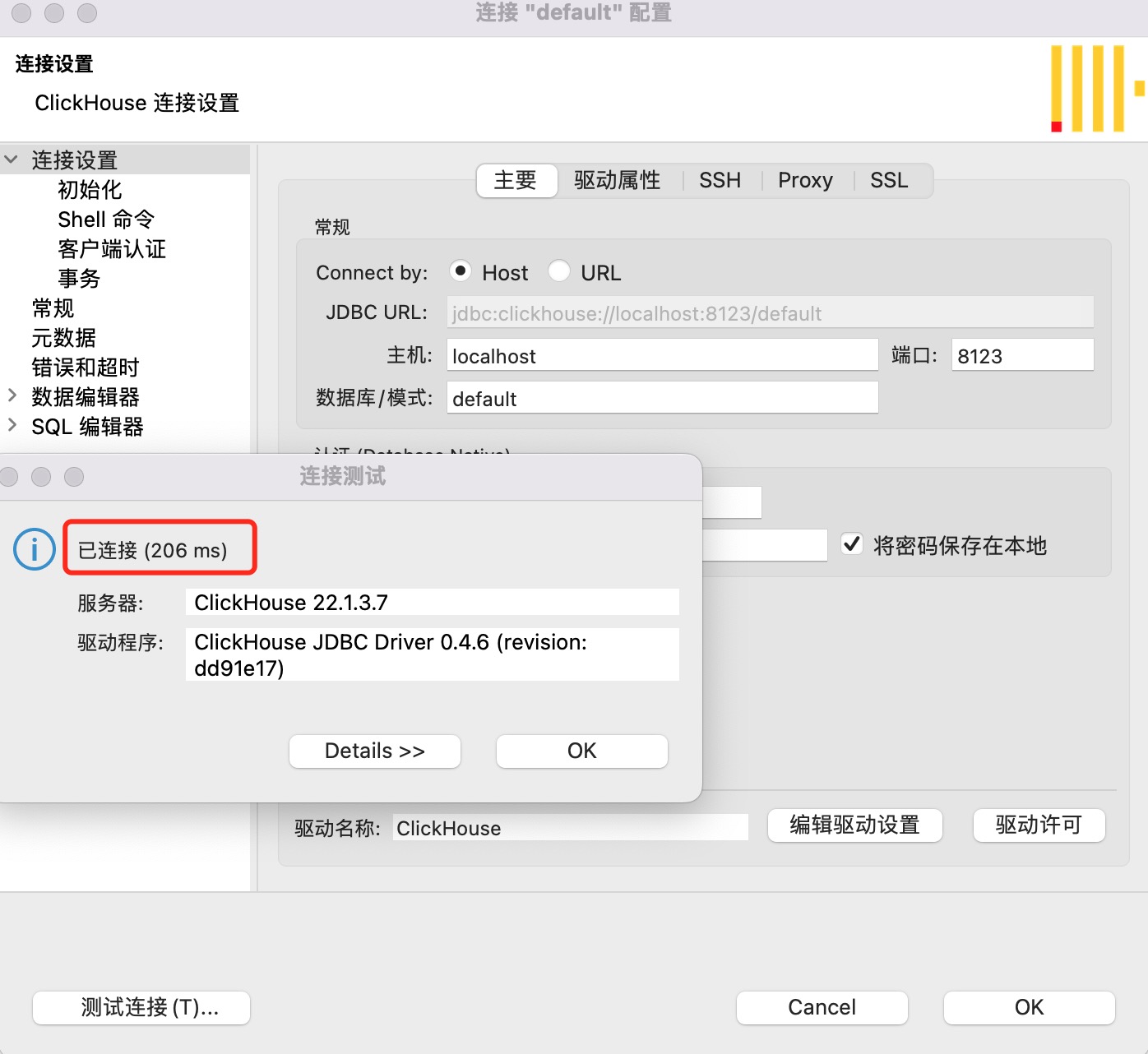1148x1054 pixels.
Task: Click the greyed-out JDBC URL field
Action: [x=771, y=312]
